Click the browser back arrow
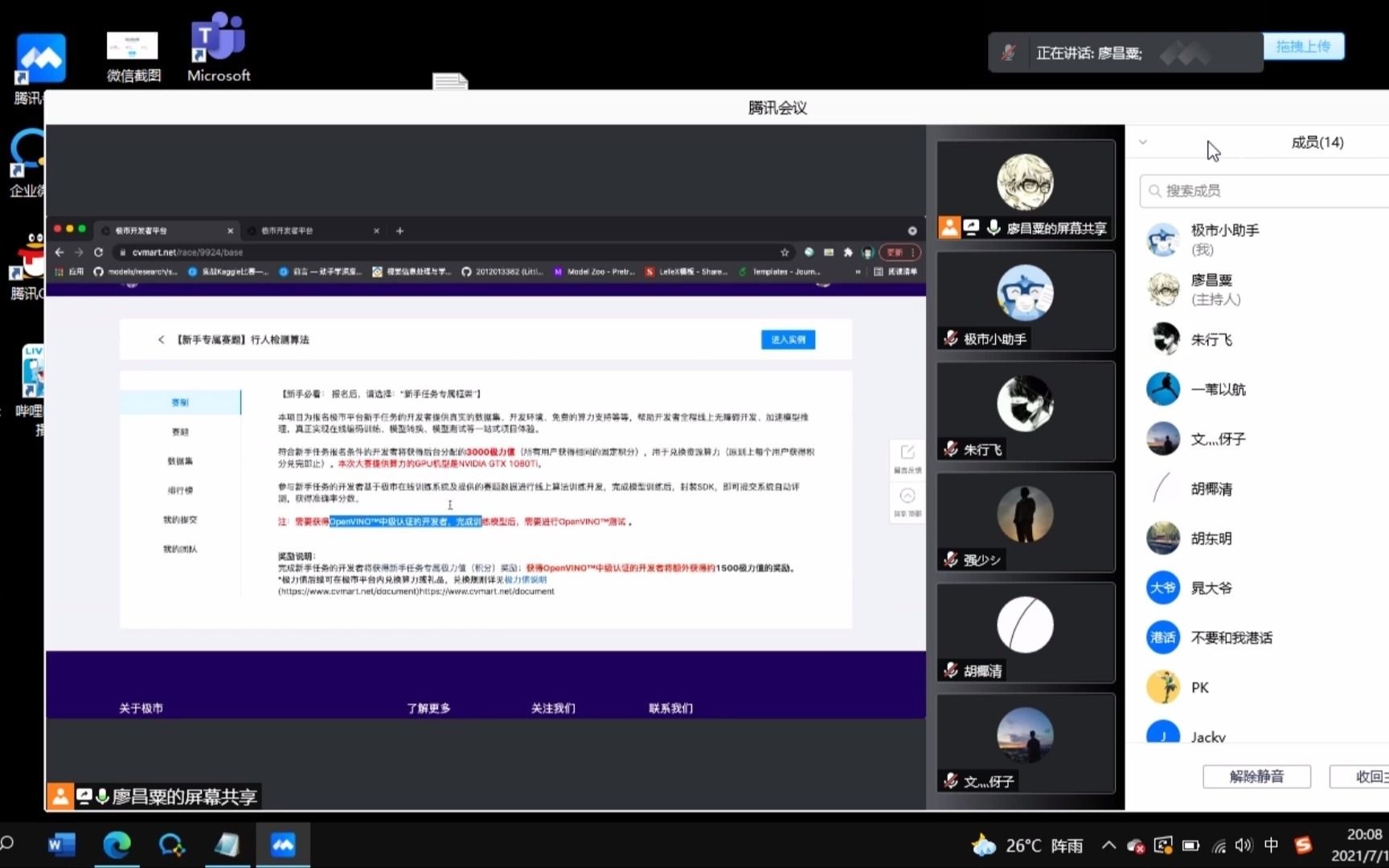This screenshot has height=868, width=1389. 59,252
